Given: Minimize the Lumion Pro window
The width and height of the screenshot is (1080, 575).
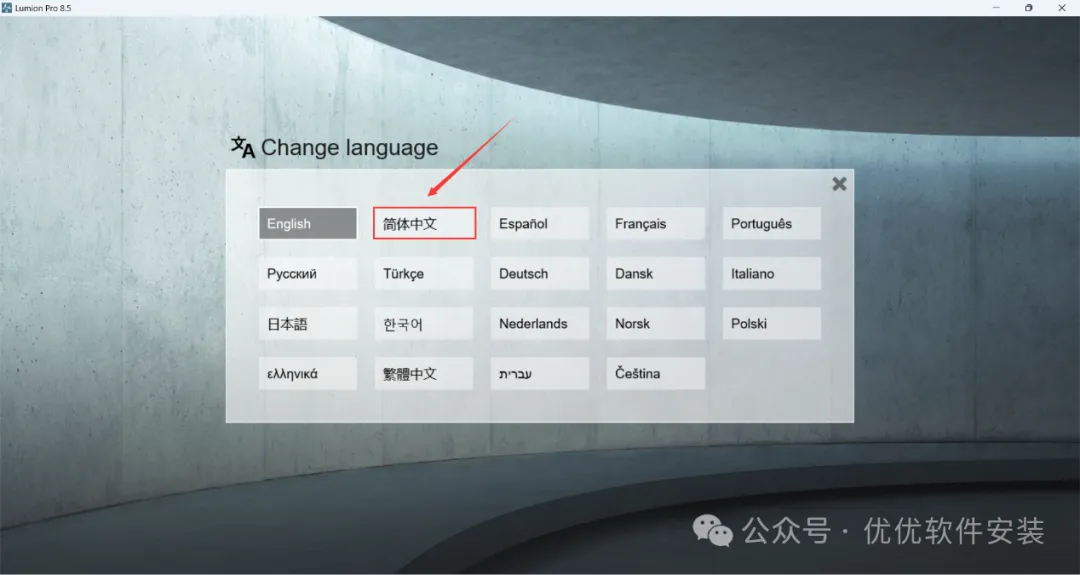Looking at the screenshot, I should [996, 8].
